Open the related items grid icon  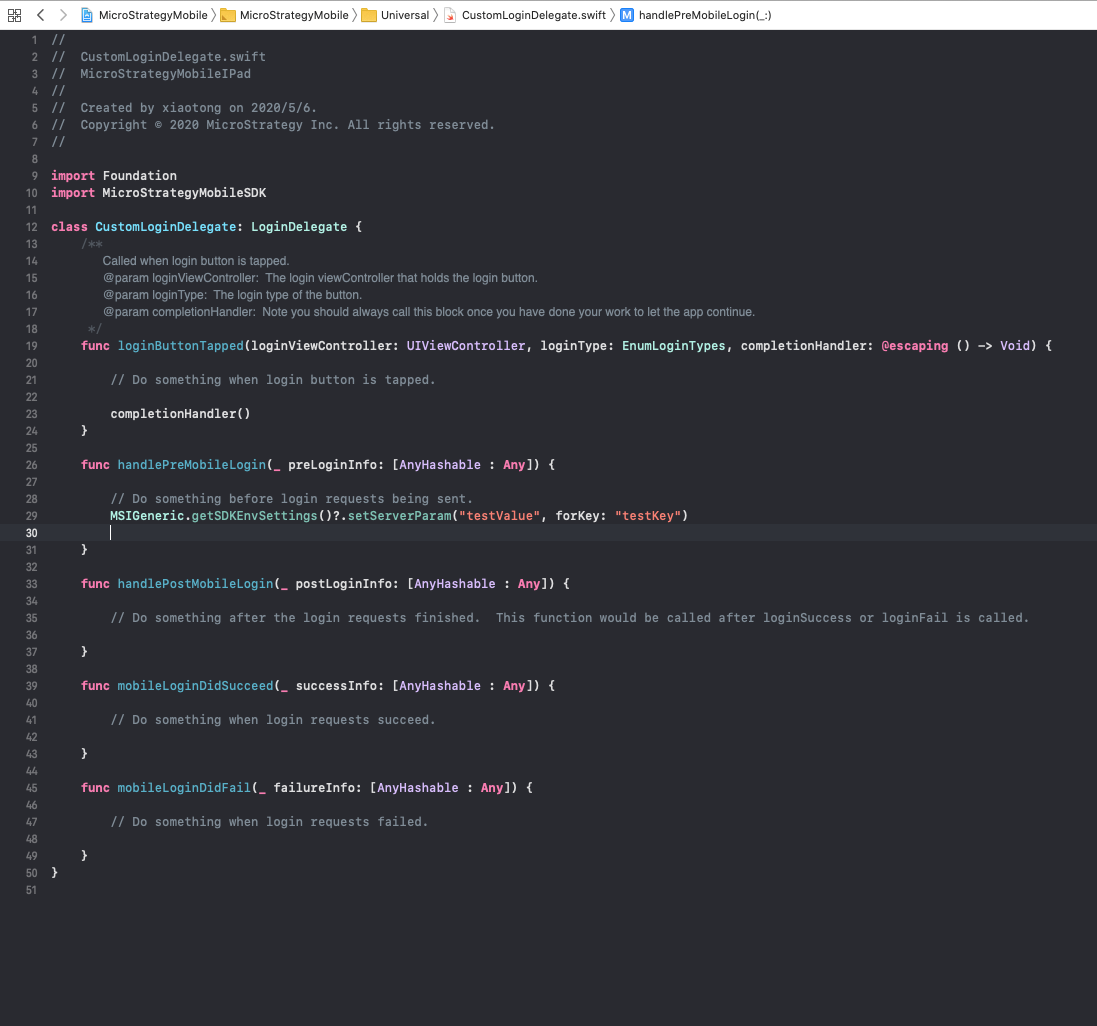[14, 15]
